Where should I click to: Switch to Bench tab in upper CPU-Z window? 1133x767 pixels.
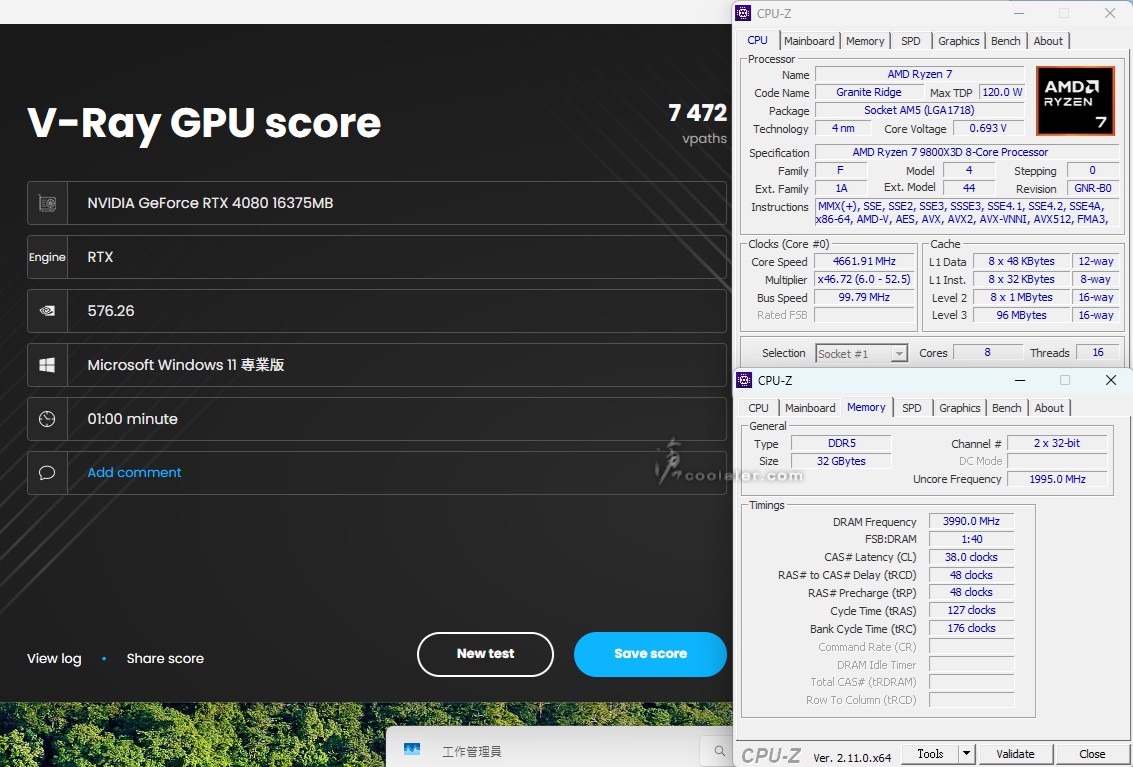[1006, 41]
